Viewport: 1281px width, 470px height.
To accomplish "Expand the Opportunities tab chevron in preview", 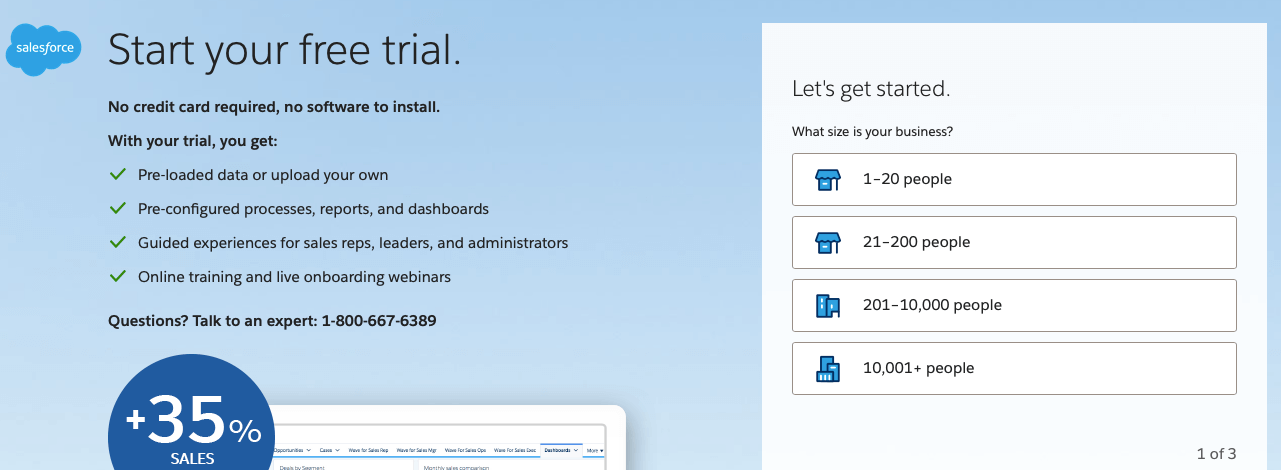I will [x=308, y=450].
